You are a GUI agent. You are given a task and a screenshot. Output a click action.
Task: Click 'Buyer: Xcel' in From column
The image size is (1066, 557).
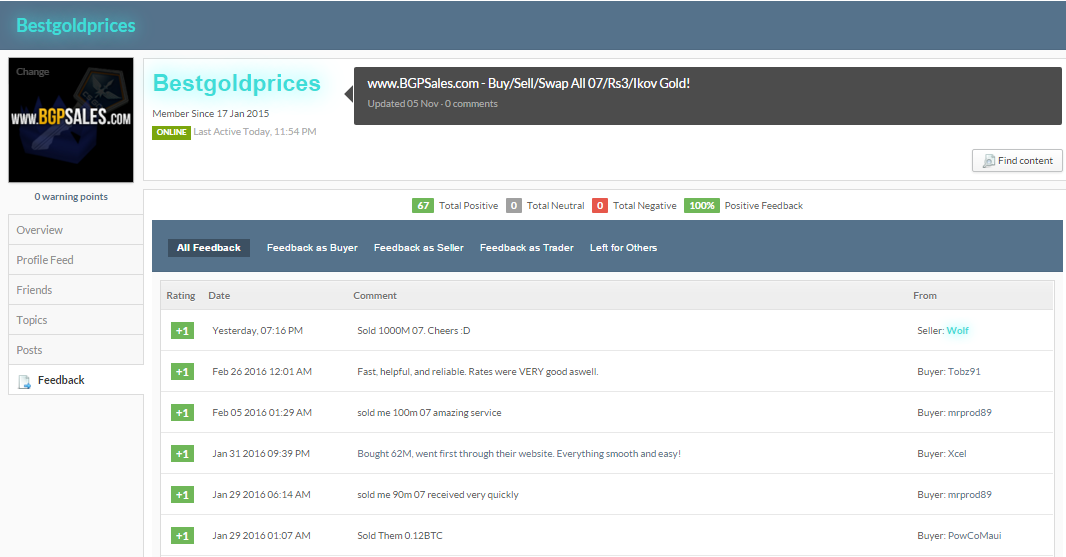pos(942,454)
